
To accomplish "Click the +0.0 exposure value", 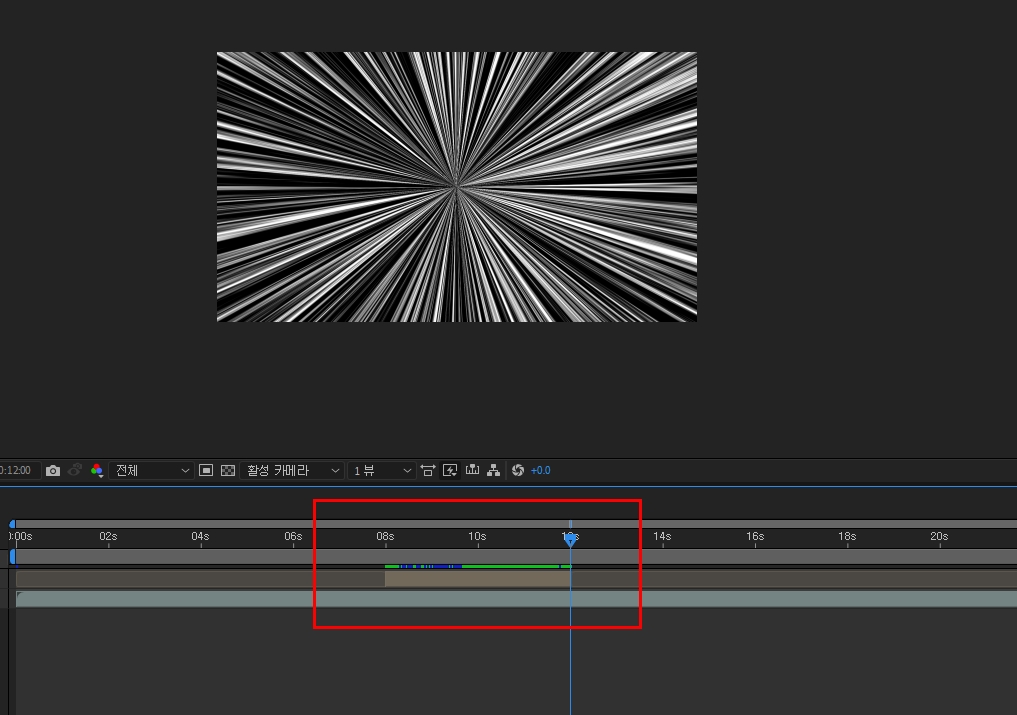I will coord(540,470).
